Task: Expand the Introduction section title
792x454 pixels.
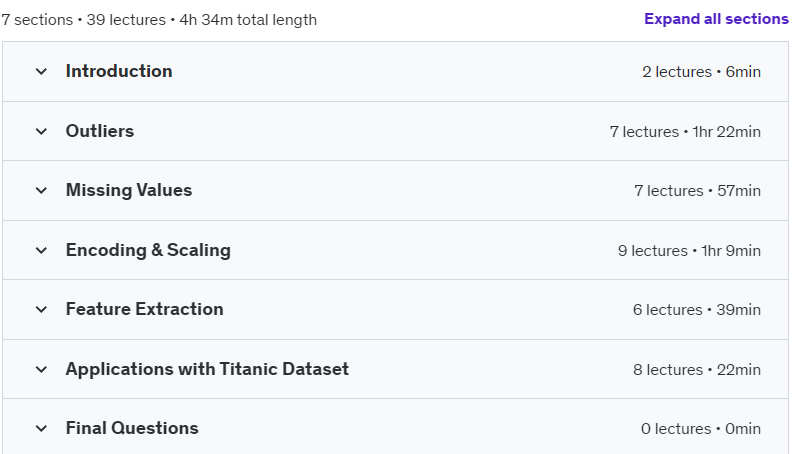Action: tap(119, 71)
